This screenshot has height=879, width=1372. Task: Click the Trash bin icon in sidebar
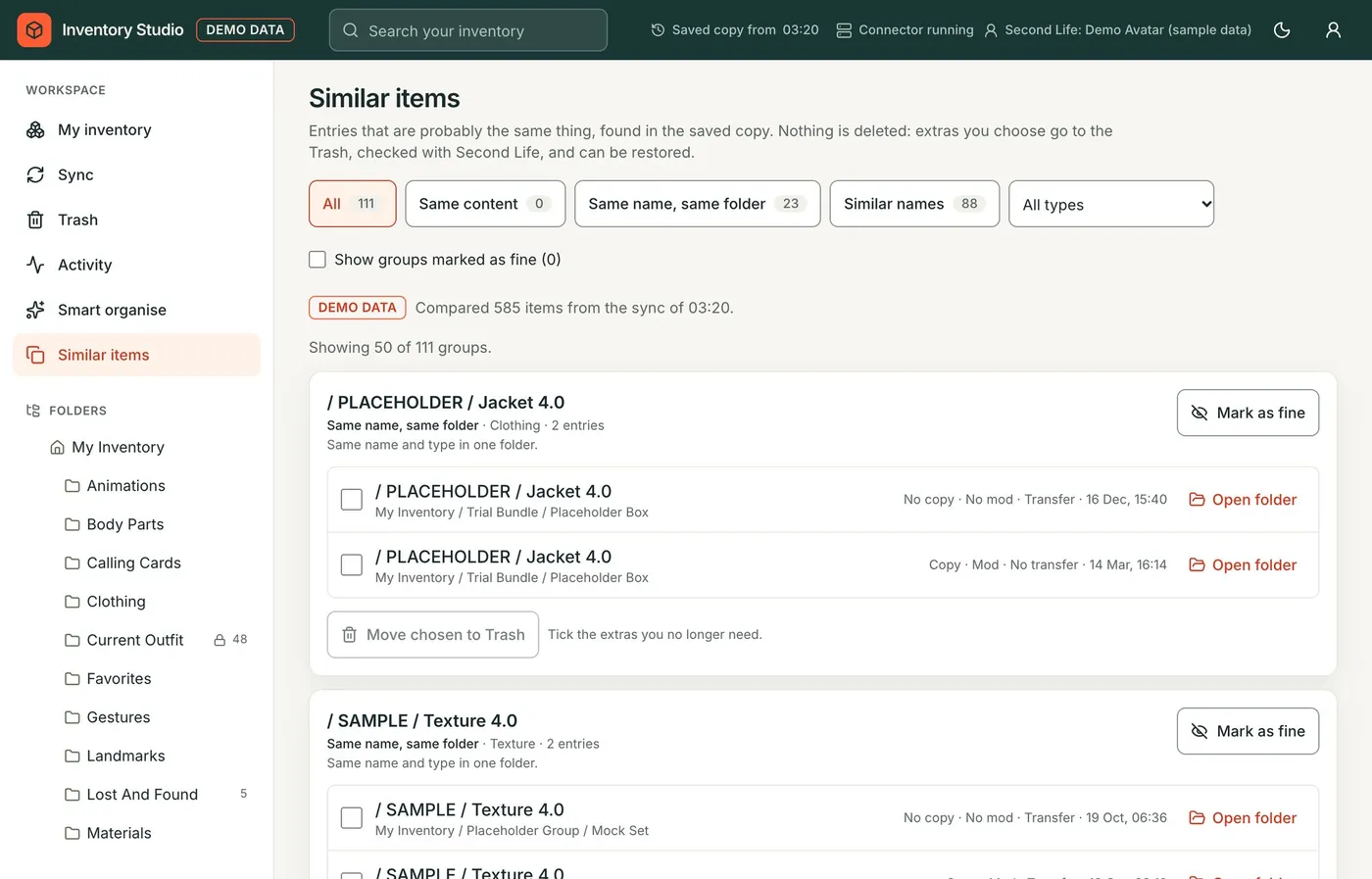coord(35,220)
